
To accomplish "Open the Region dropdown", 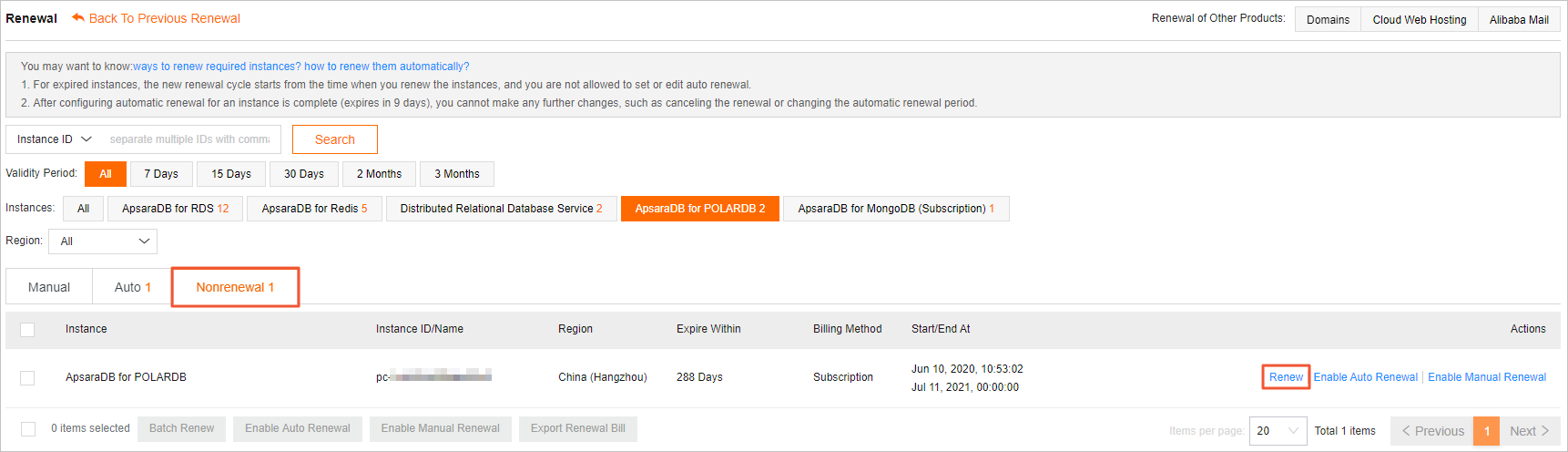I will pos(103,241).
